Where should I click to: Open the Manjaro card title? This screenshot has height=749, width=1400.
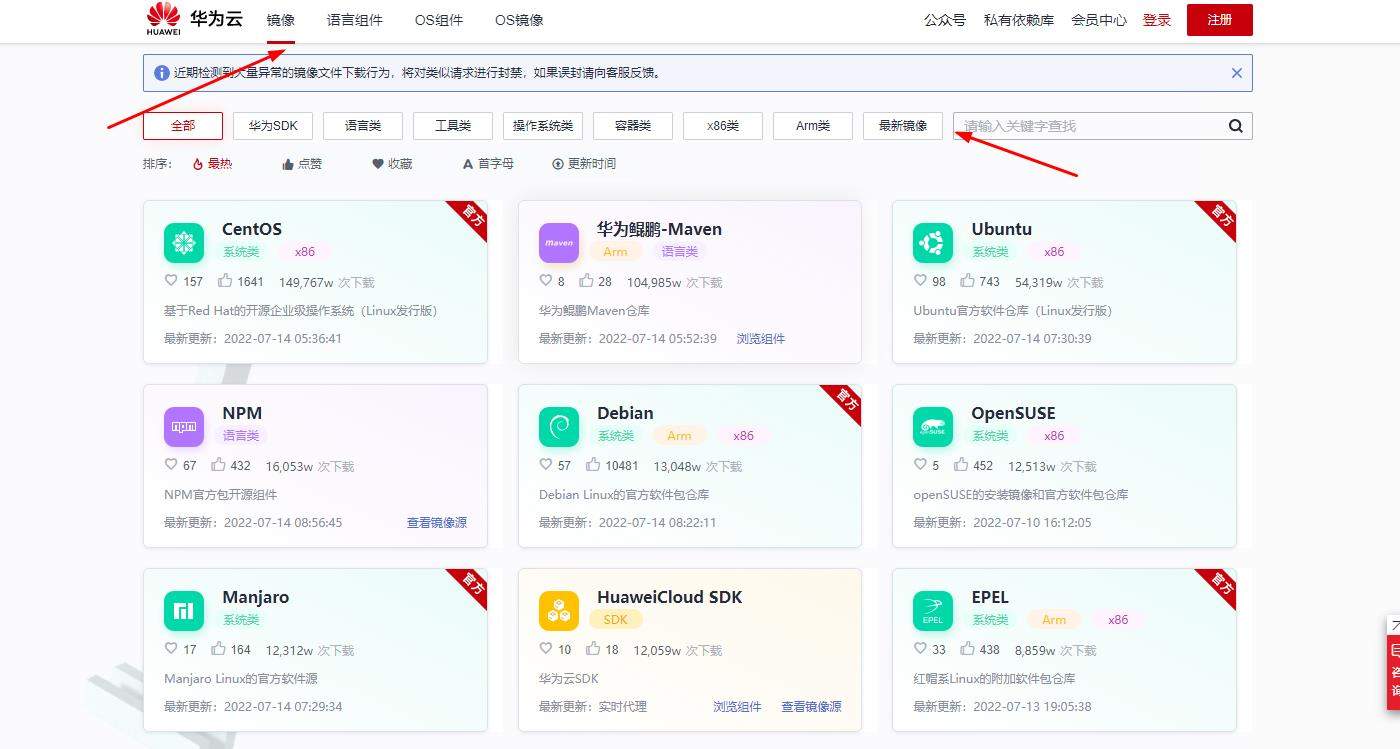[x=256, y=597]
